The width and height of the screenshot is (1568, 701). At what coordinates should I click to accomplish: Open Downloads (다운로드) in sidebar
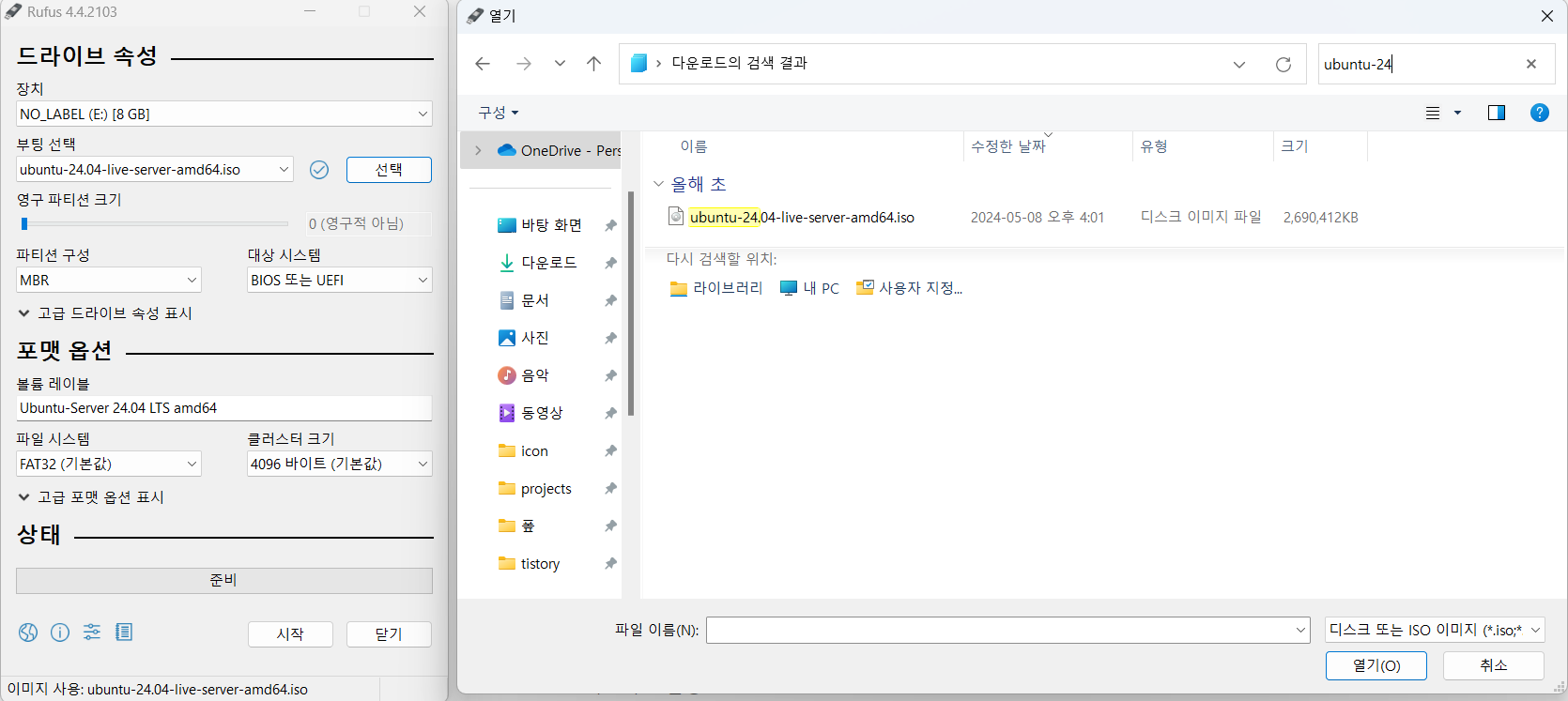(x=538, y=263)
